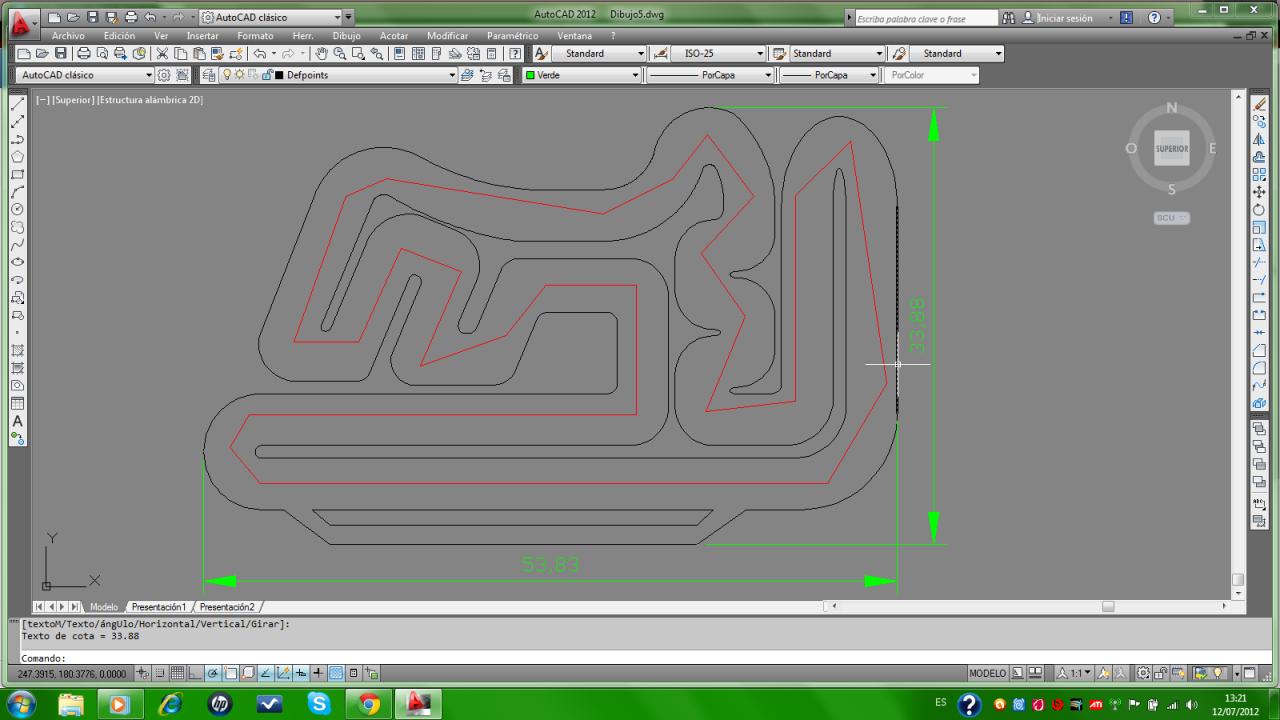Switch to the Presentación2 tab

226,607
